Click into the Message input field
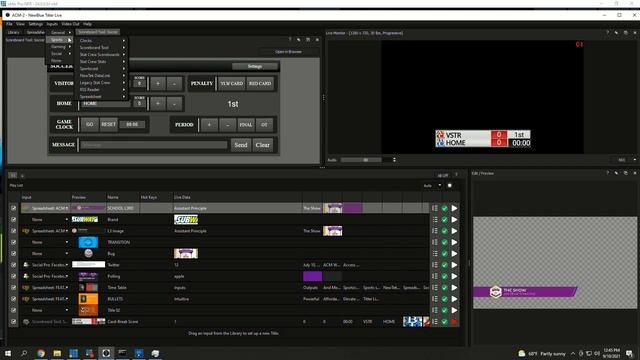 tap(153, 145)
